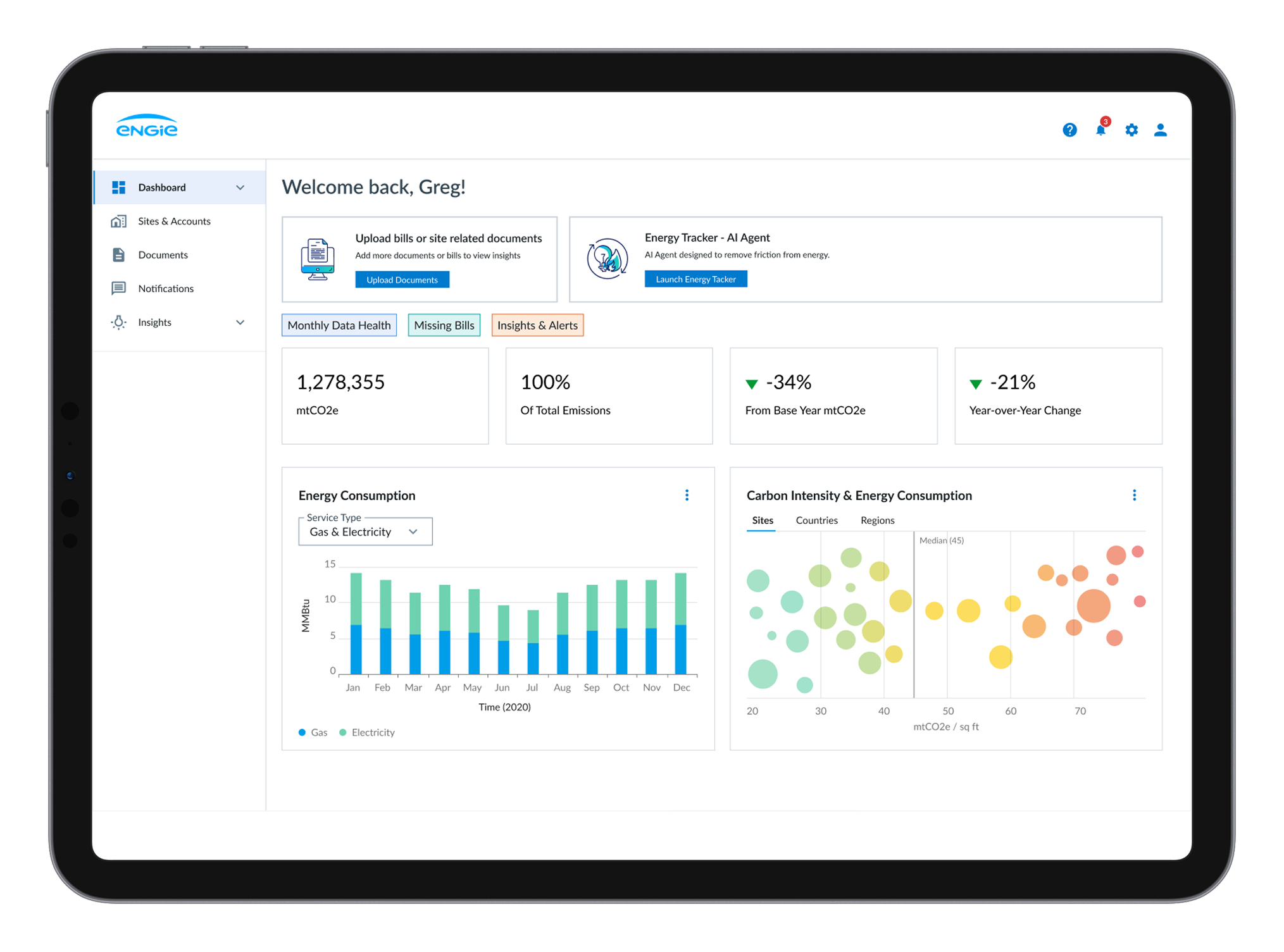Open the help question mark icon

tap(1069, 130)
